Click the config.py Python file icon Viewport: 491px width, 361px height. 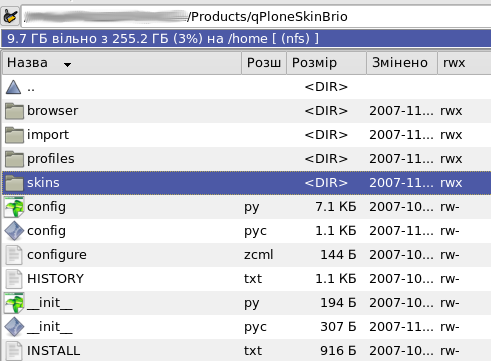point(14,207)
